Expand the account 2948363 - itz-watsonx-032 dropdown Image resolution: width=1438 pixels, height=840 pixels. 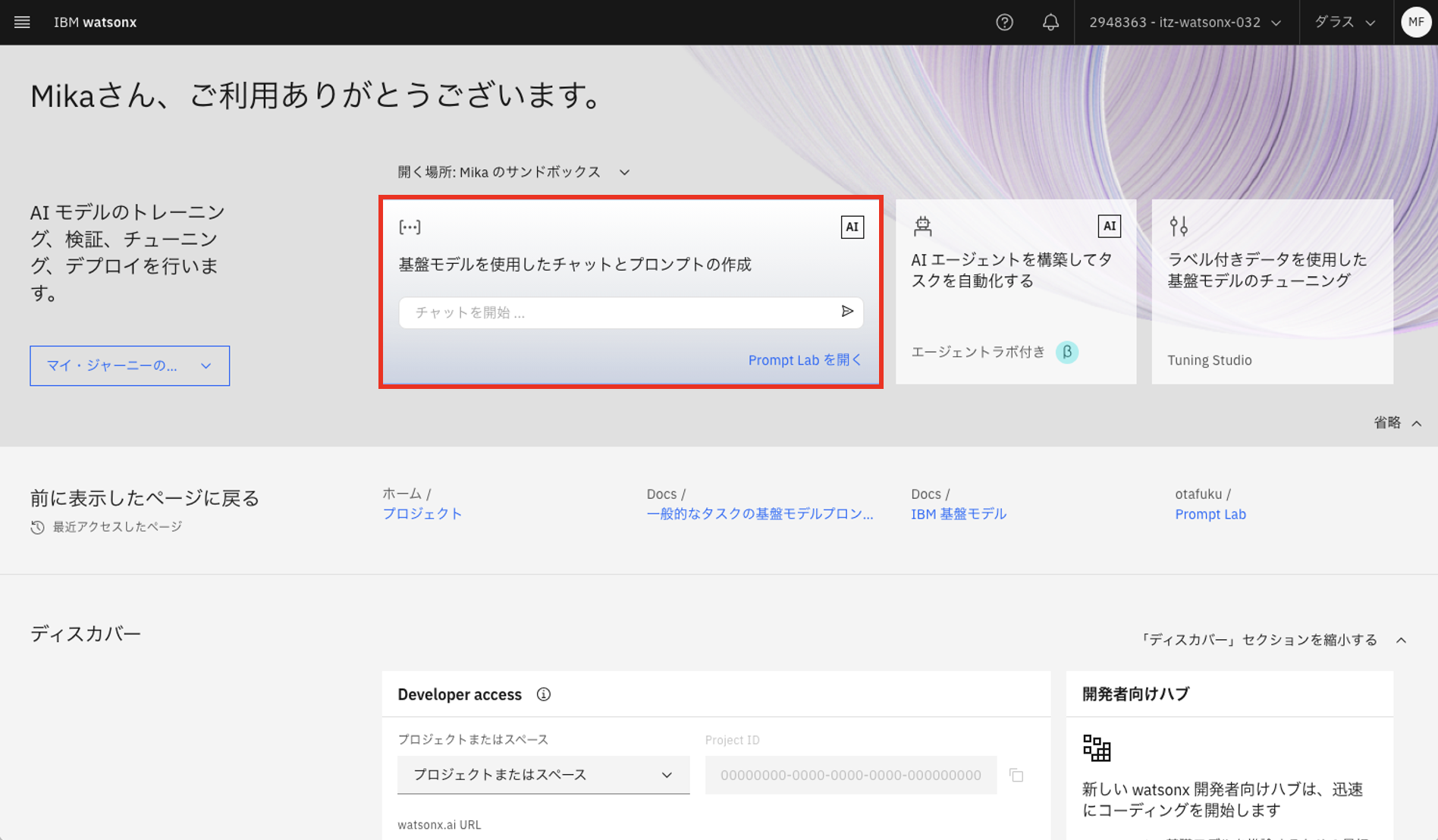click(1185, 22)
